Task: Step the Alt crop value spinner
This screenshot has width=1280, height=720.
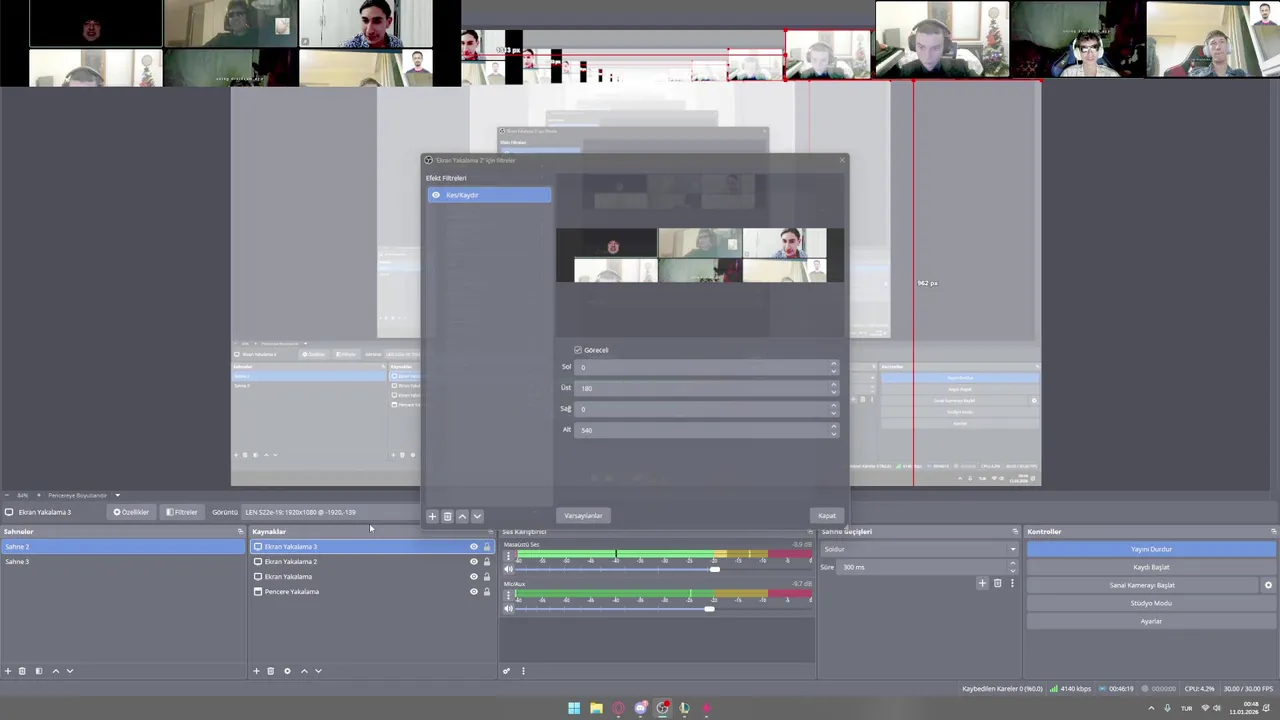Action: point(834,430)
